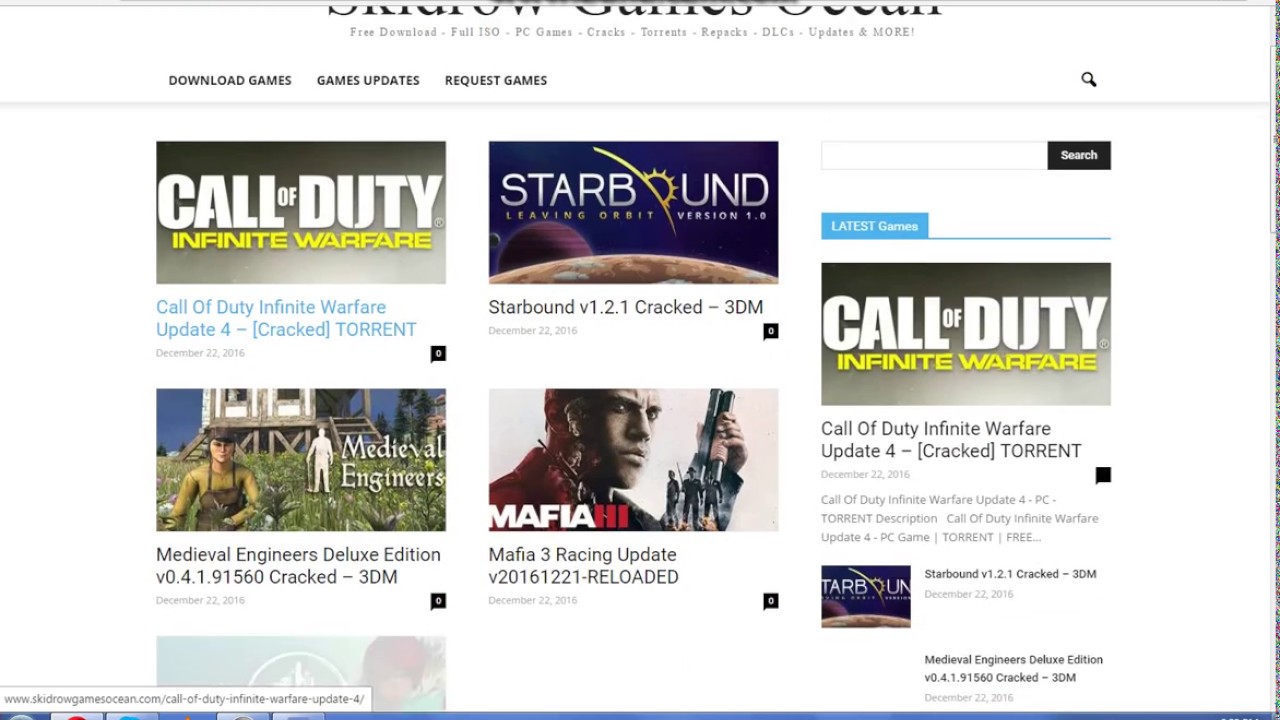Image resolution: width=1280 pixels, height=720 pixels.
Task: Open the sidebar Starbound small thumbnail
Action: click(866, 596)
